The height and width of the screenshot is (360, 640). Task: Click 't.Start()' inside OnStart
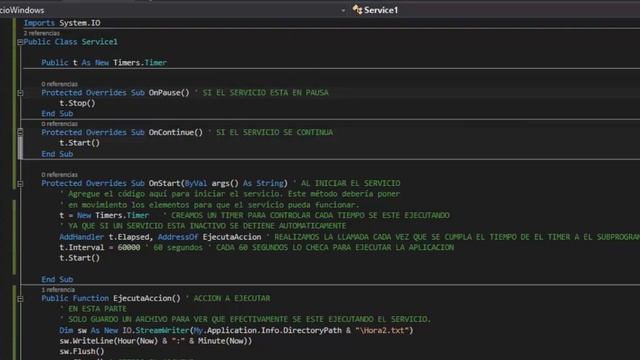80,258
